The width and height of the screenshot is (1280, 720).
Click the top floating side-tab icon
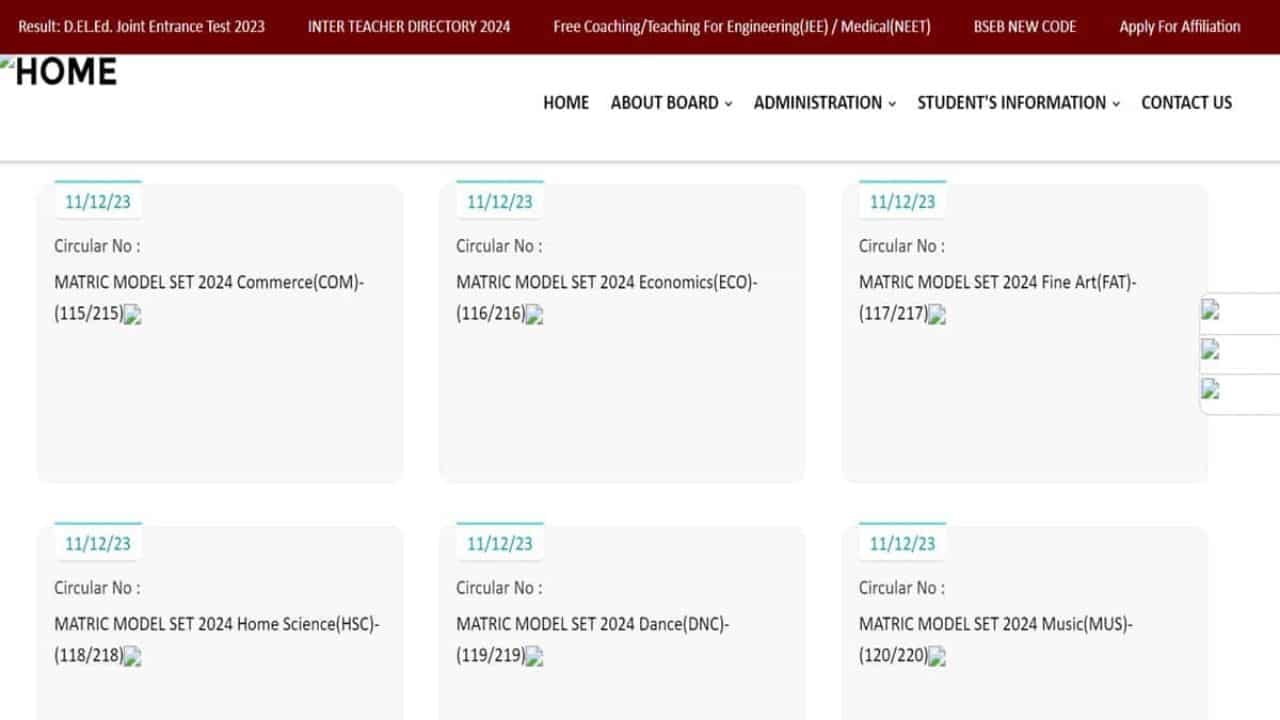pos(1210,310)
